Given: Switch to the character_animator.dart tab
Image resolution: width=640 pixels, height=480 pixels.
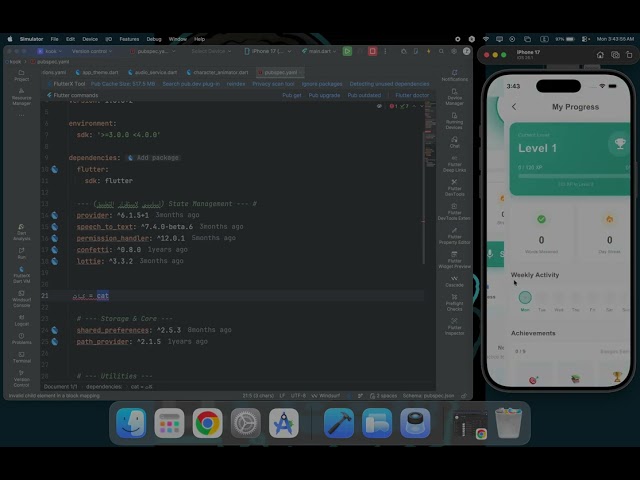Looking at the screenshot, I should coord(217,72).
